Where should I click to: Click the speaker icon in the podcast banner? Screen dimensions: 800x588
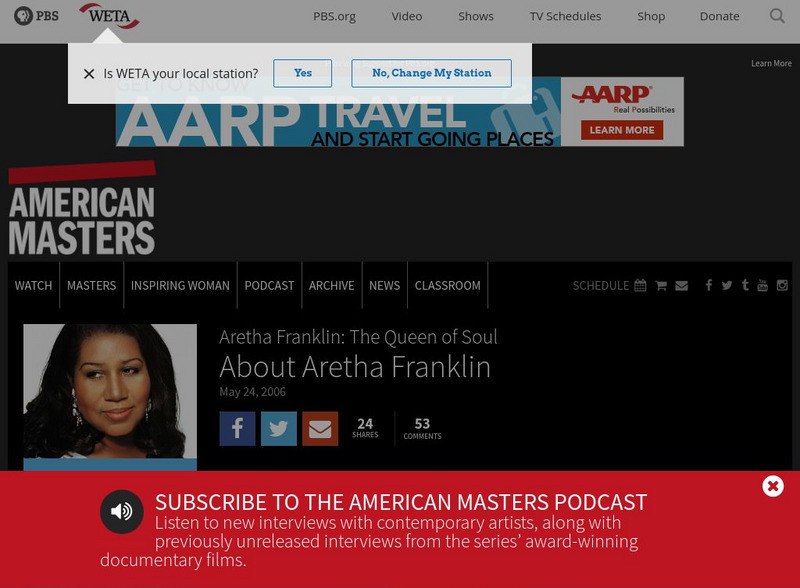click(x=121, y=511)
